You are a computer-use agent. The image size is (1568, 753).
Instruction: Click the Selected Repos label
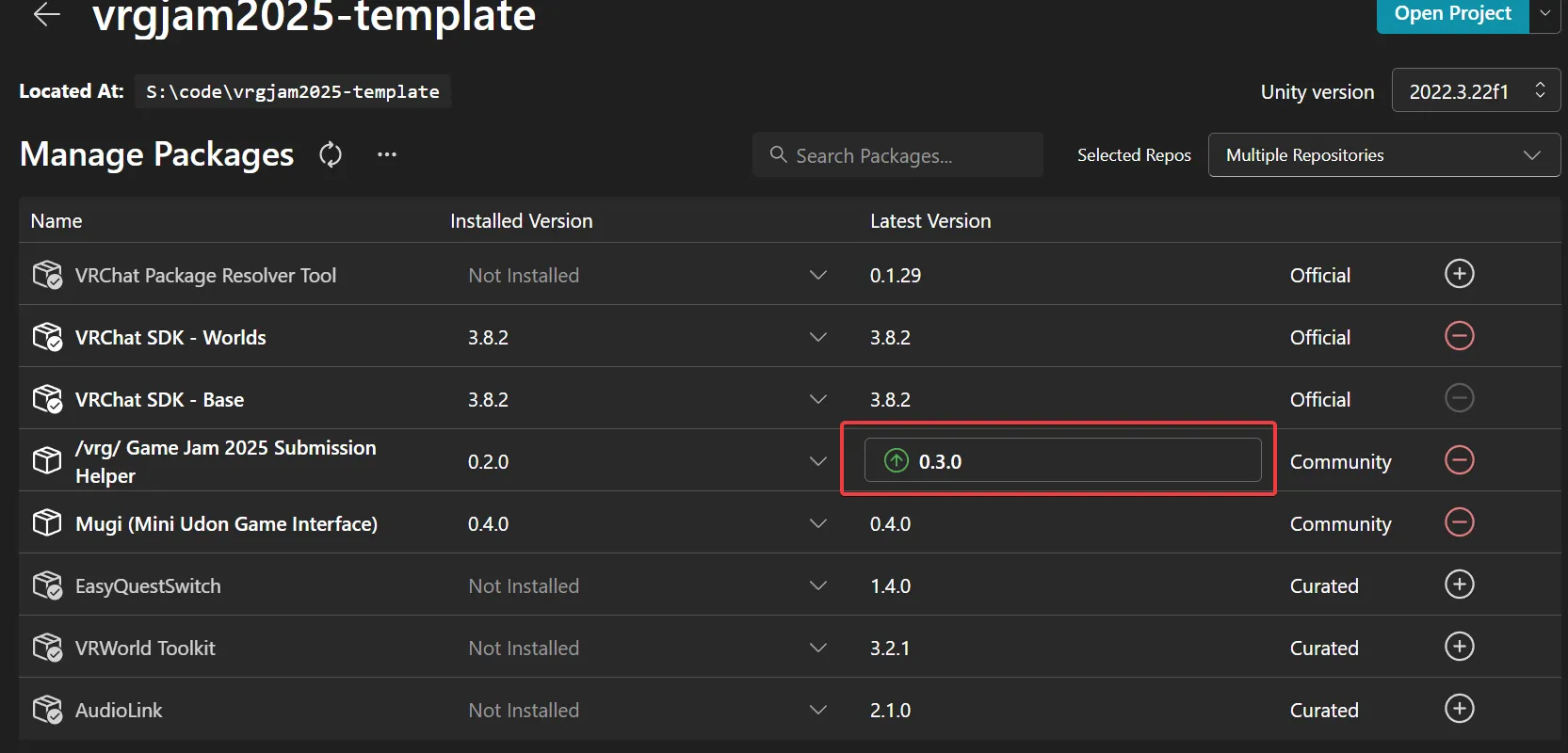click(x=1134, y=154)
